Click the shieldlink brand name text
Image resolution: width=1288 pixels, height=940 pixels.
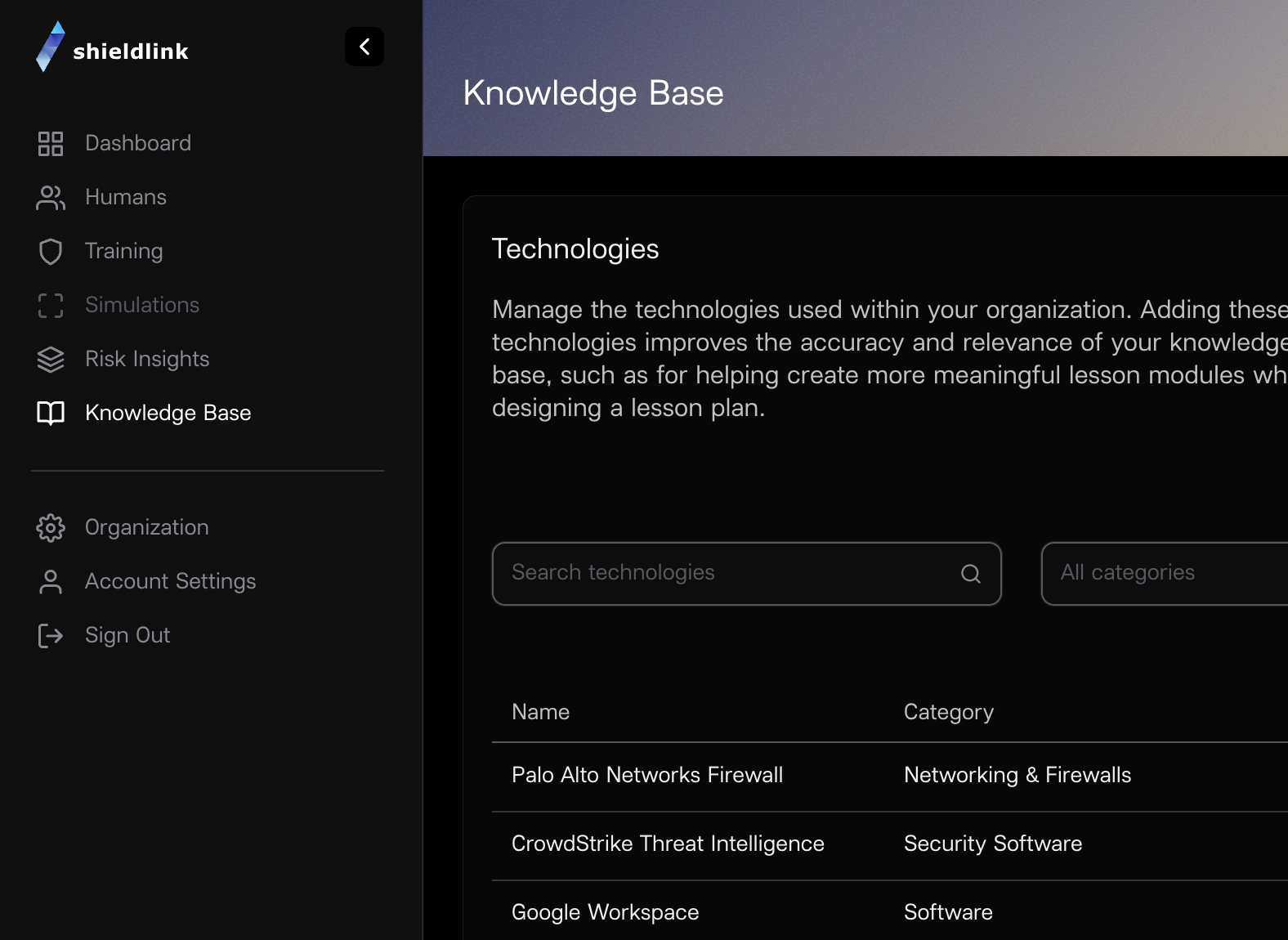(131, 51)
